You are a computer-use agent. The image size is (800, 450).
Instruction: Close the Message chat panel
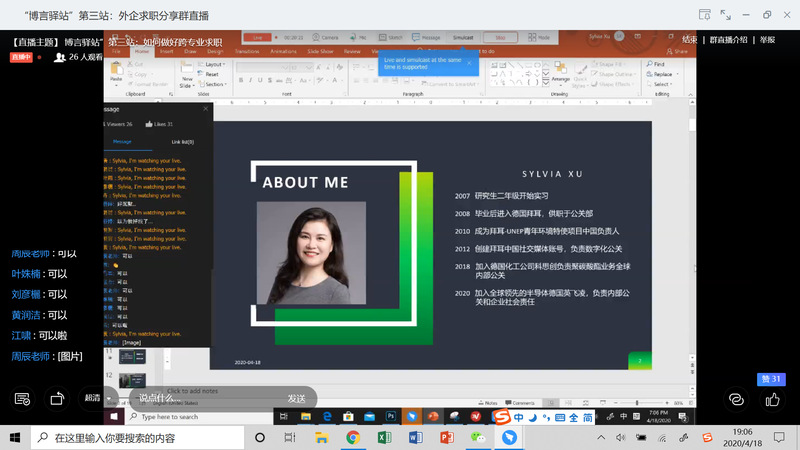click(x=206, y=109)
